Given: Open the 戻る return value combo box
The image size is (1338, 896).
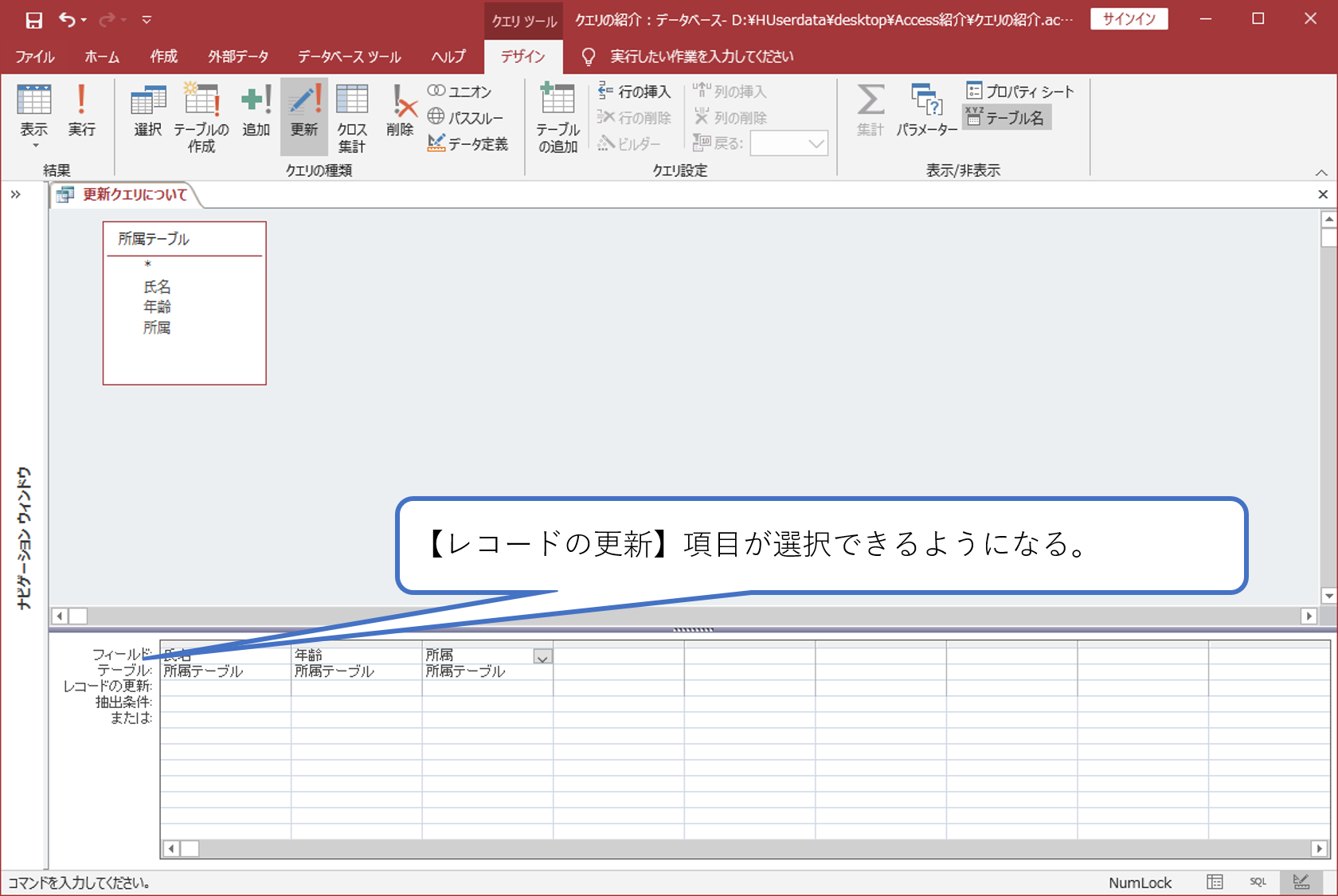Looking at the screenshot, I should tap(788, 143).
